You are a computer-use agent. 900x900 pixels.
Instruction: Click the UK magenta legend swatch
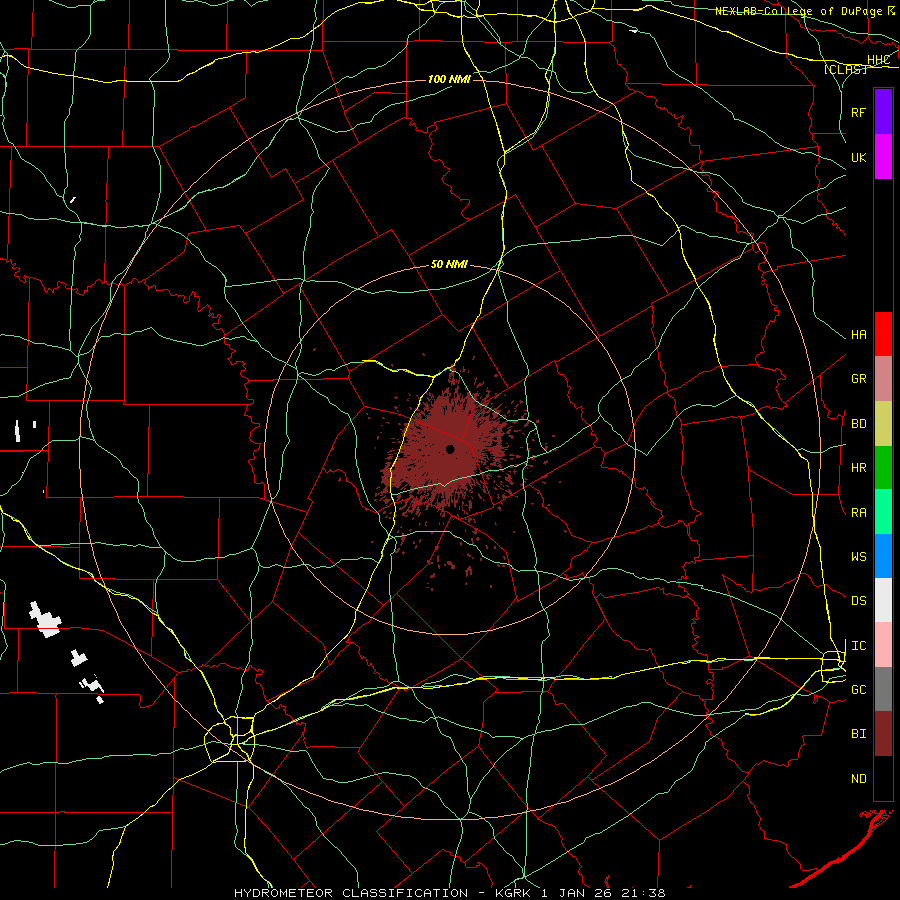pyautogui.click(x=883, y=156)
